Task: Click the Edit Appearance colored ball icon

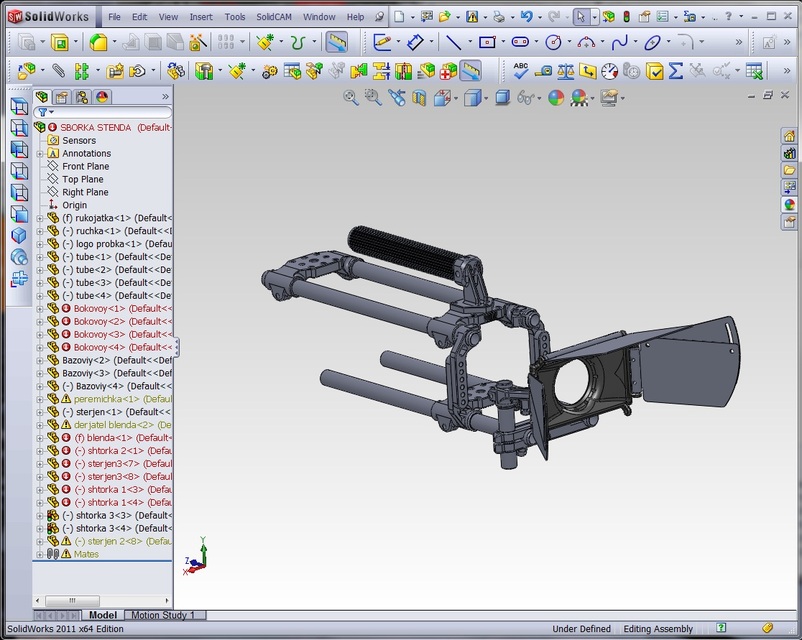Action: coord(556,97)
